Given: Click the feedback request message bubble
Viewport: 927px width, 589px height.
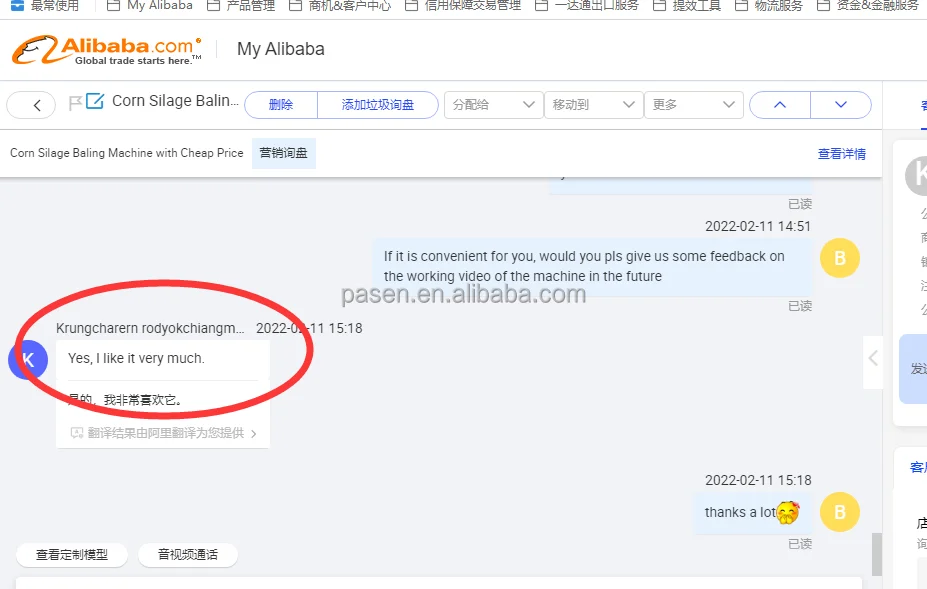Looking at the screenshot, I should [x=592, y=267].
